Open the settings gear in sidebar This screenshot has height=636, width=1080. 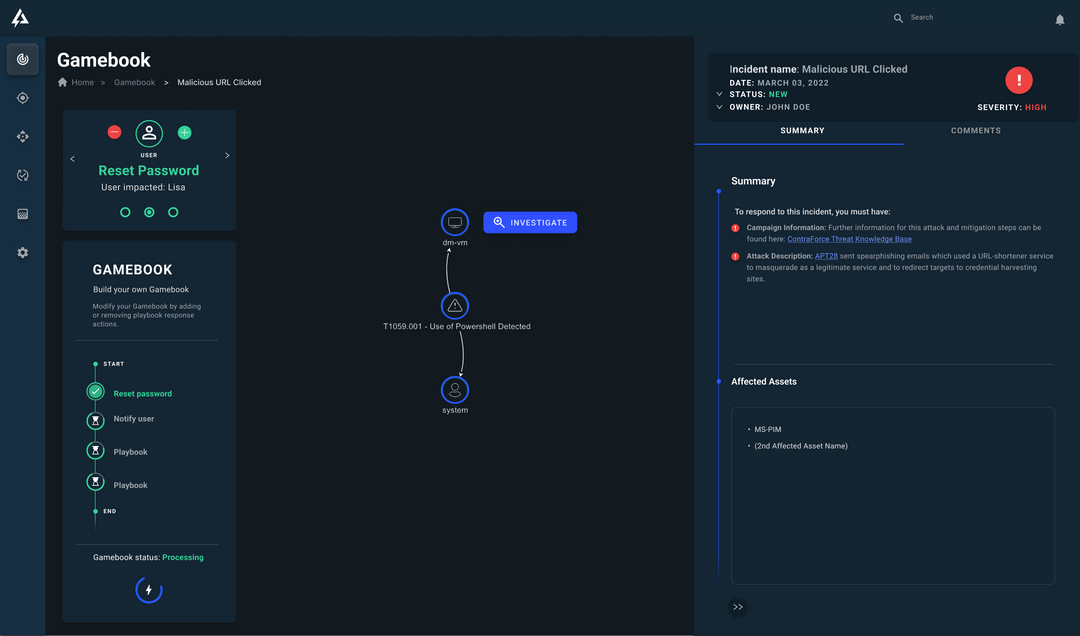(23, 252)
